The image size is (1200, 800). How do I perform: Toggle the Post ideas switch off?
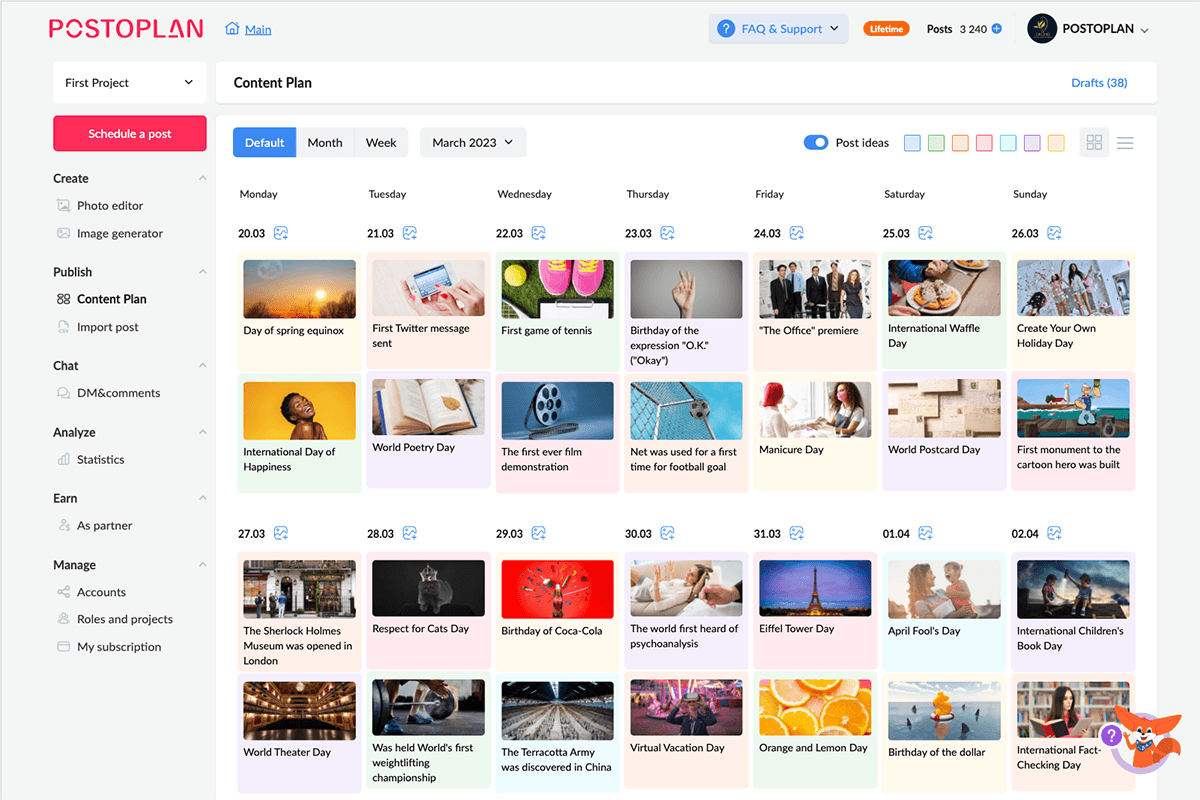(816, 143)
